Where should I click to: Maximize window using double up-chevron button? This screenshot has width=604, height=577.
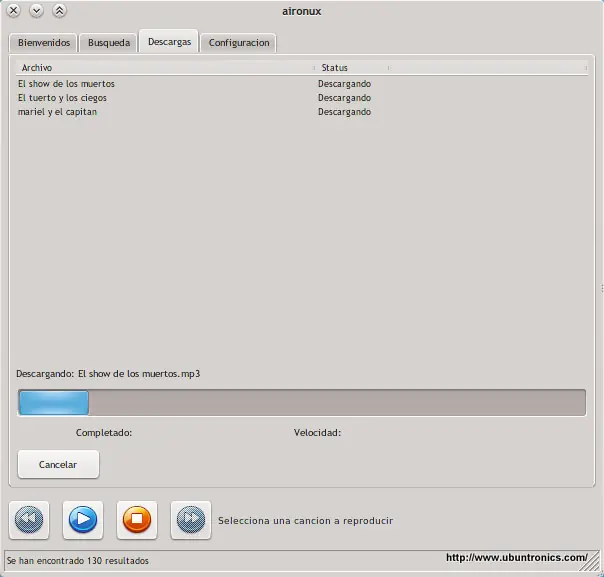(59, 10)
